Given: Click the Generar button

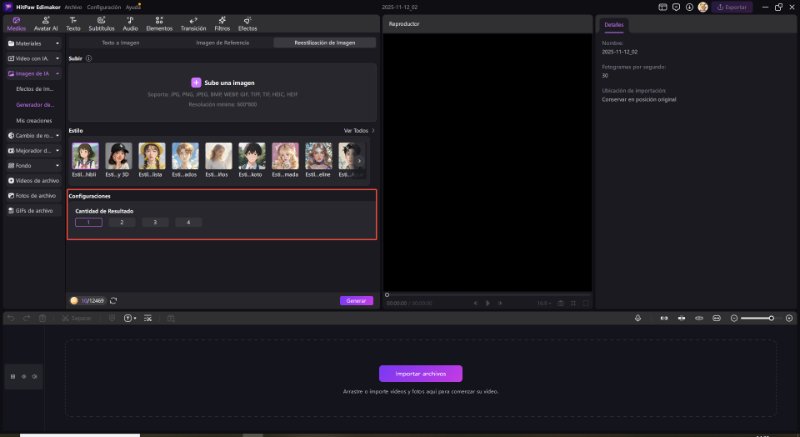Looking at the screenshot, I should pyautogui.click(x=356, y=301).
